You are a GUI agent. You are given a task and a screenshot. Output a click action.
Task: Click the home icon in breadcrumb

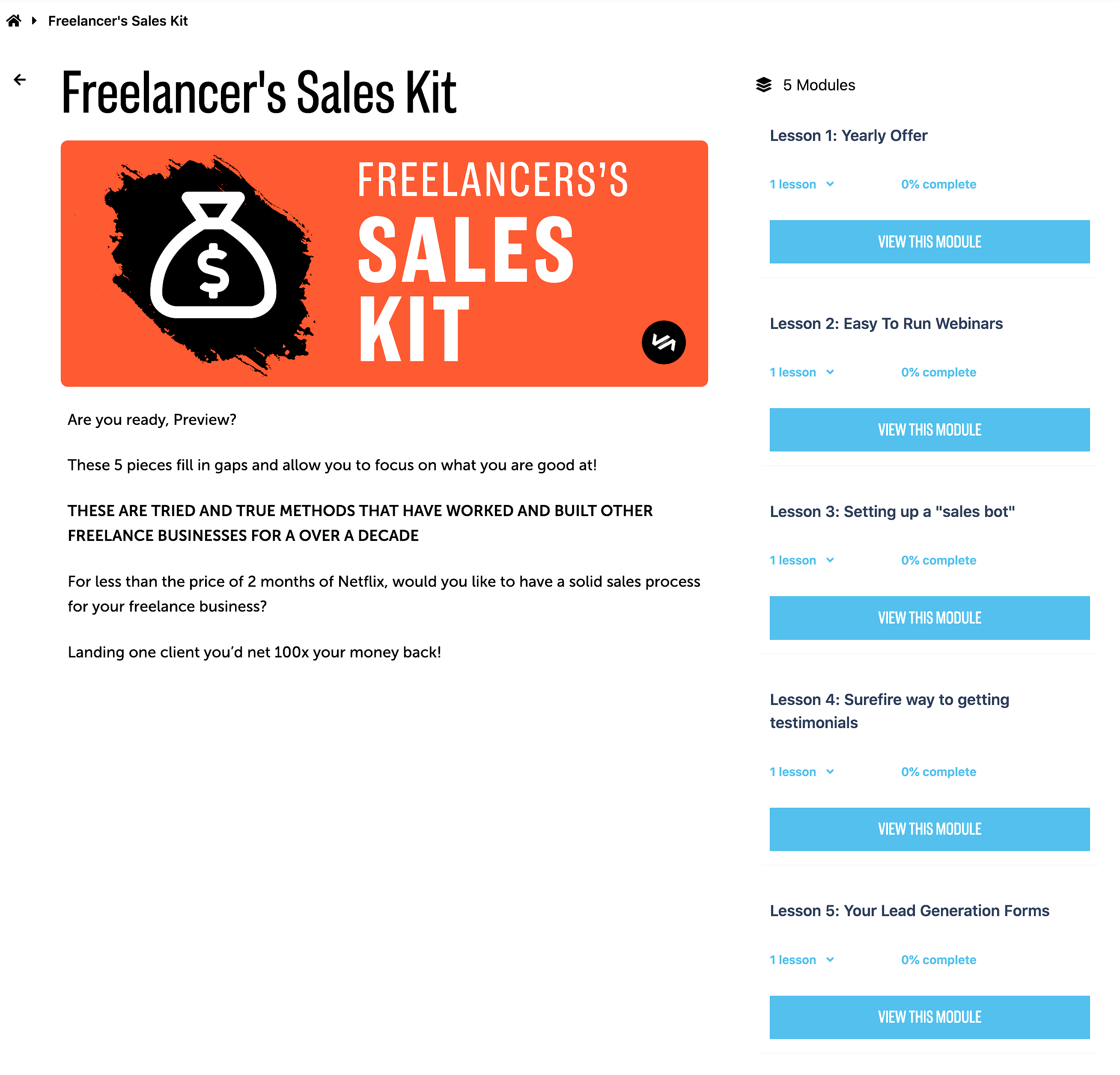tap(14, 21)
